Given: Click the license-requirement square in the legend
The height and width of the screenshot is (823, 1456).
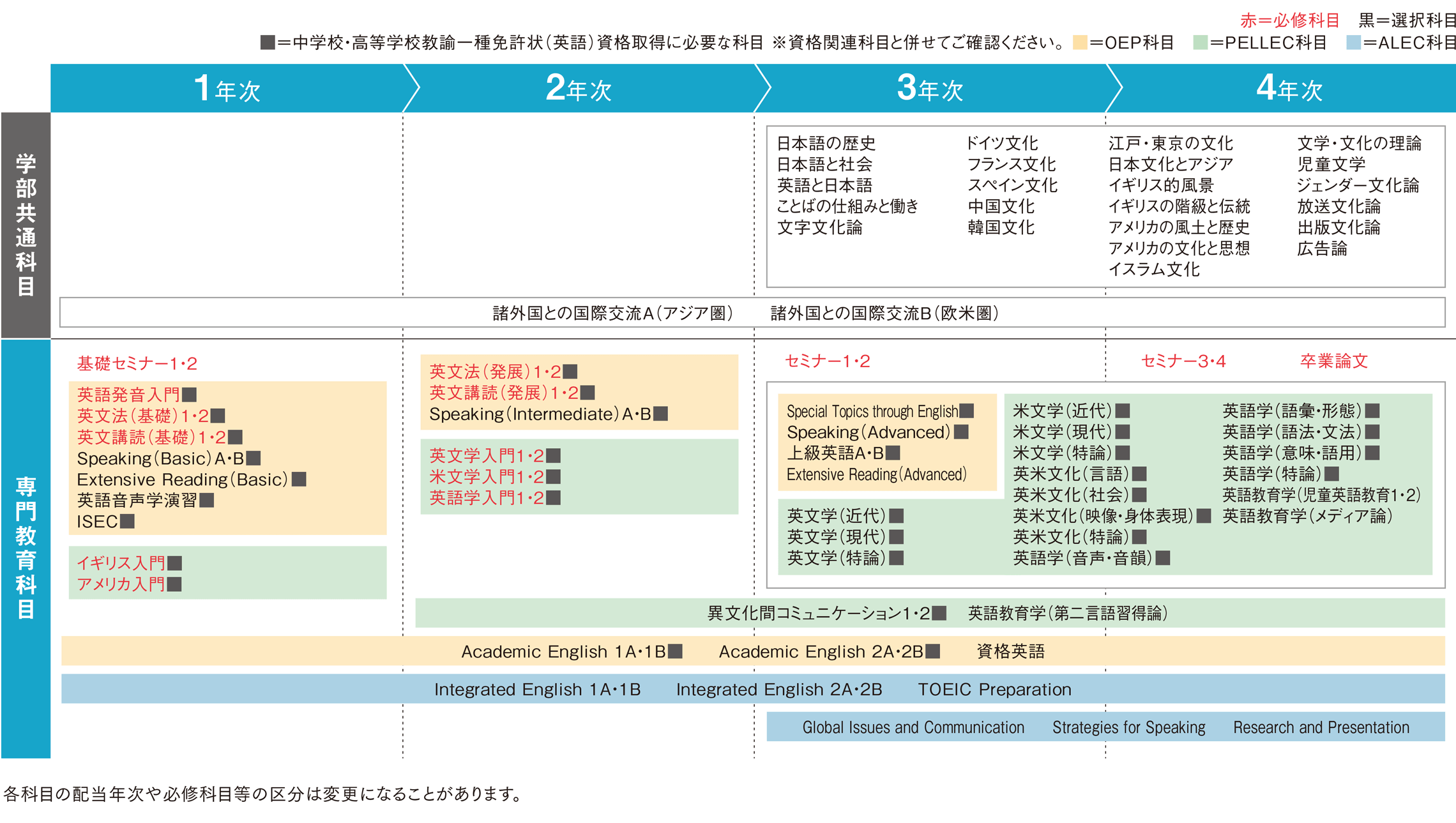Looking at the screenshot, I should click(268, 43).
